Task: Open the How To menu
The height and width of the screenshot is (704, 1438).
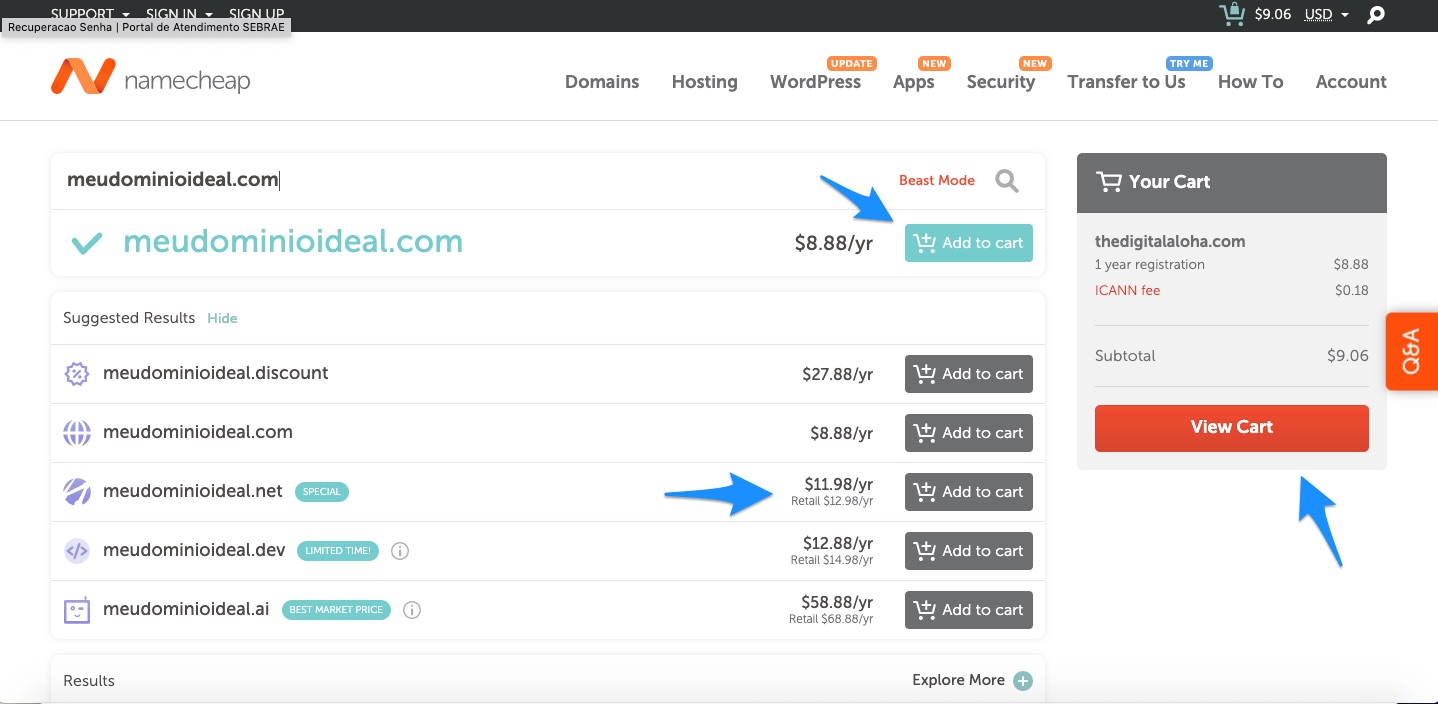Action: tap(1250, 82)
